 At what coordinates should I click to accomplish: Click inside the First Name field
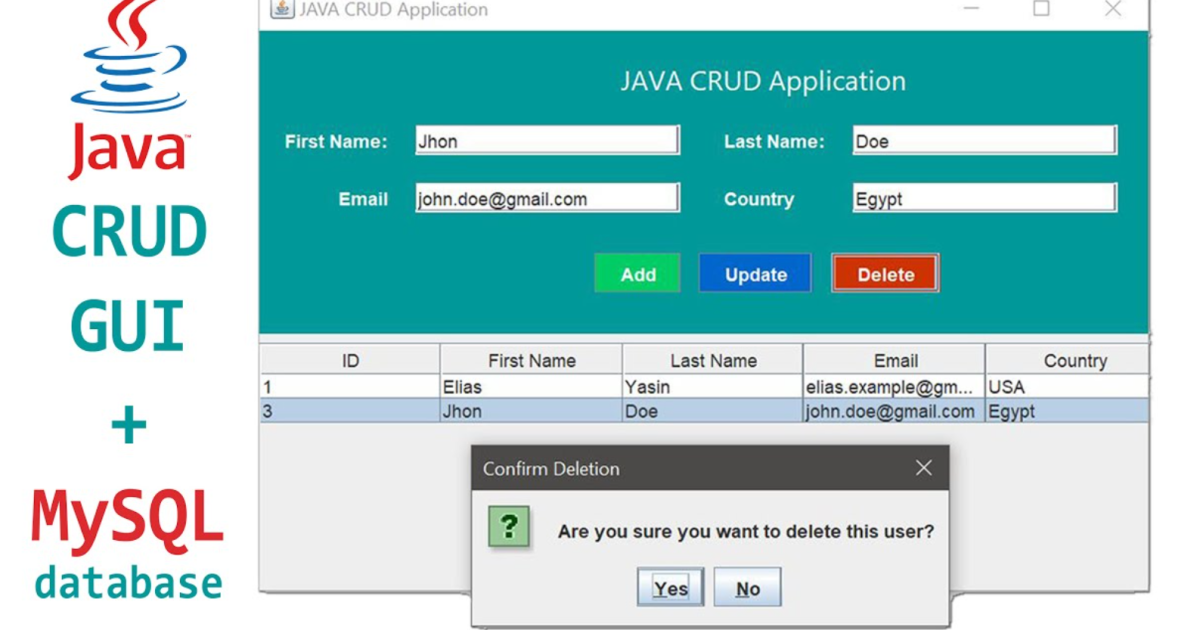546,140
